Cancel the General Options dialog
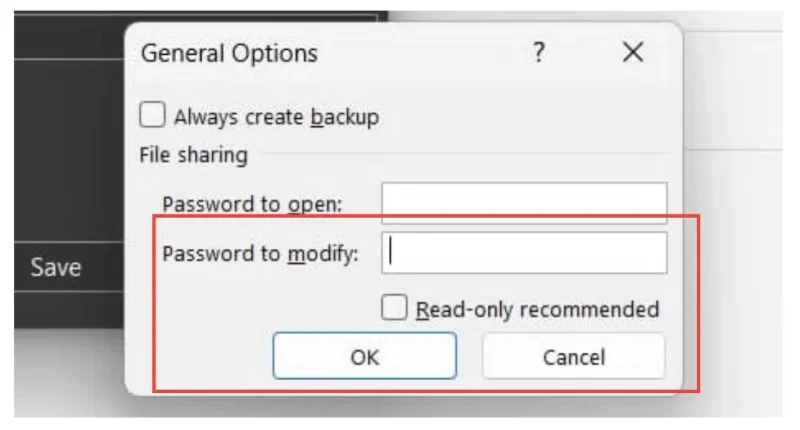The height and width of the screenshot is (430, 800). [x=573, y=357]
